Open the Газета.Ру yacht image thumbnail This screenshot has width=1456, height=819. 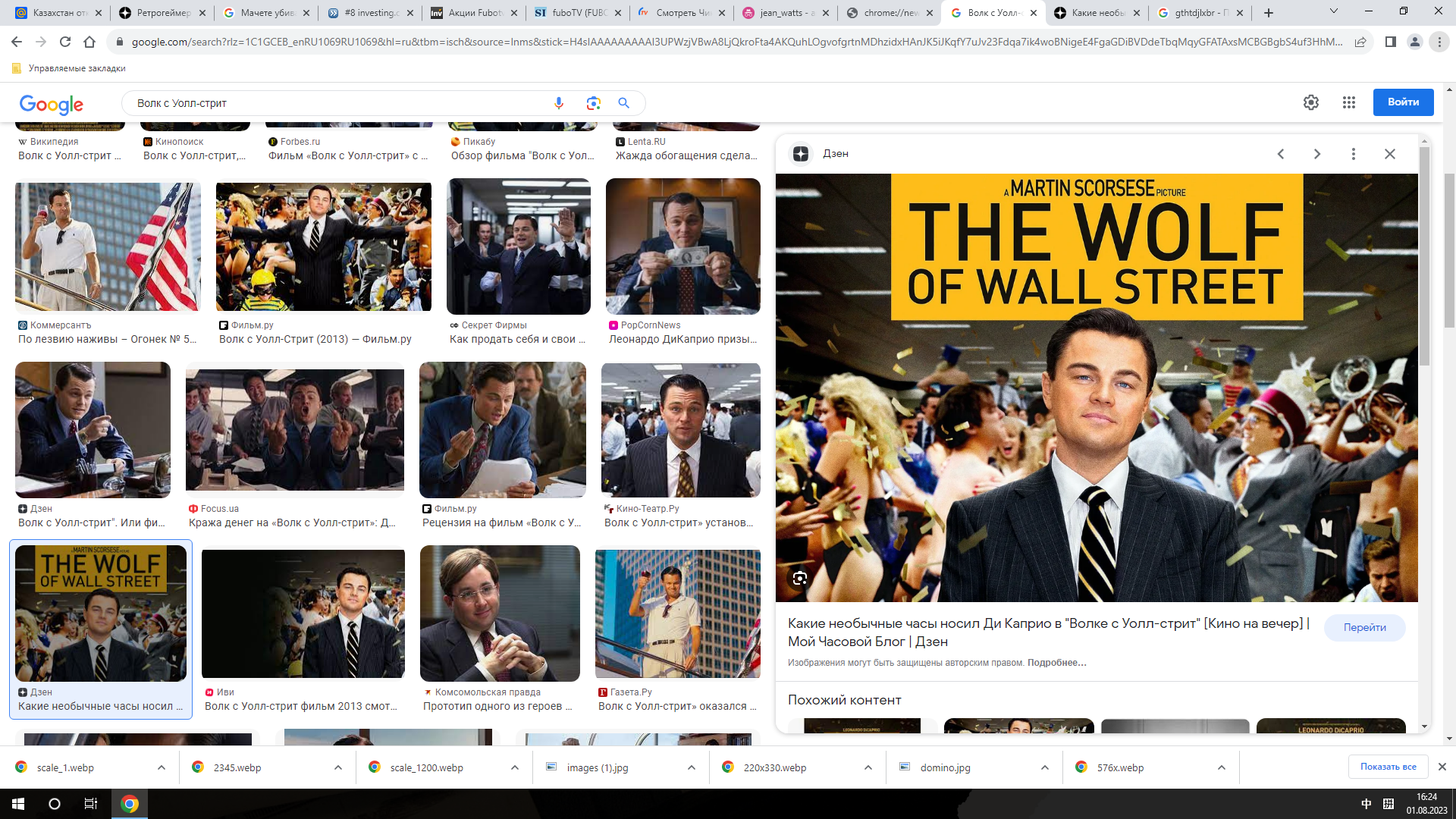(x=678, y=613)
